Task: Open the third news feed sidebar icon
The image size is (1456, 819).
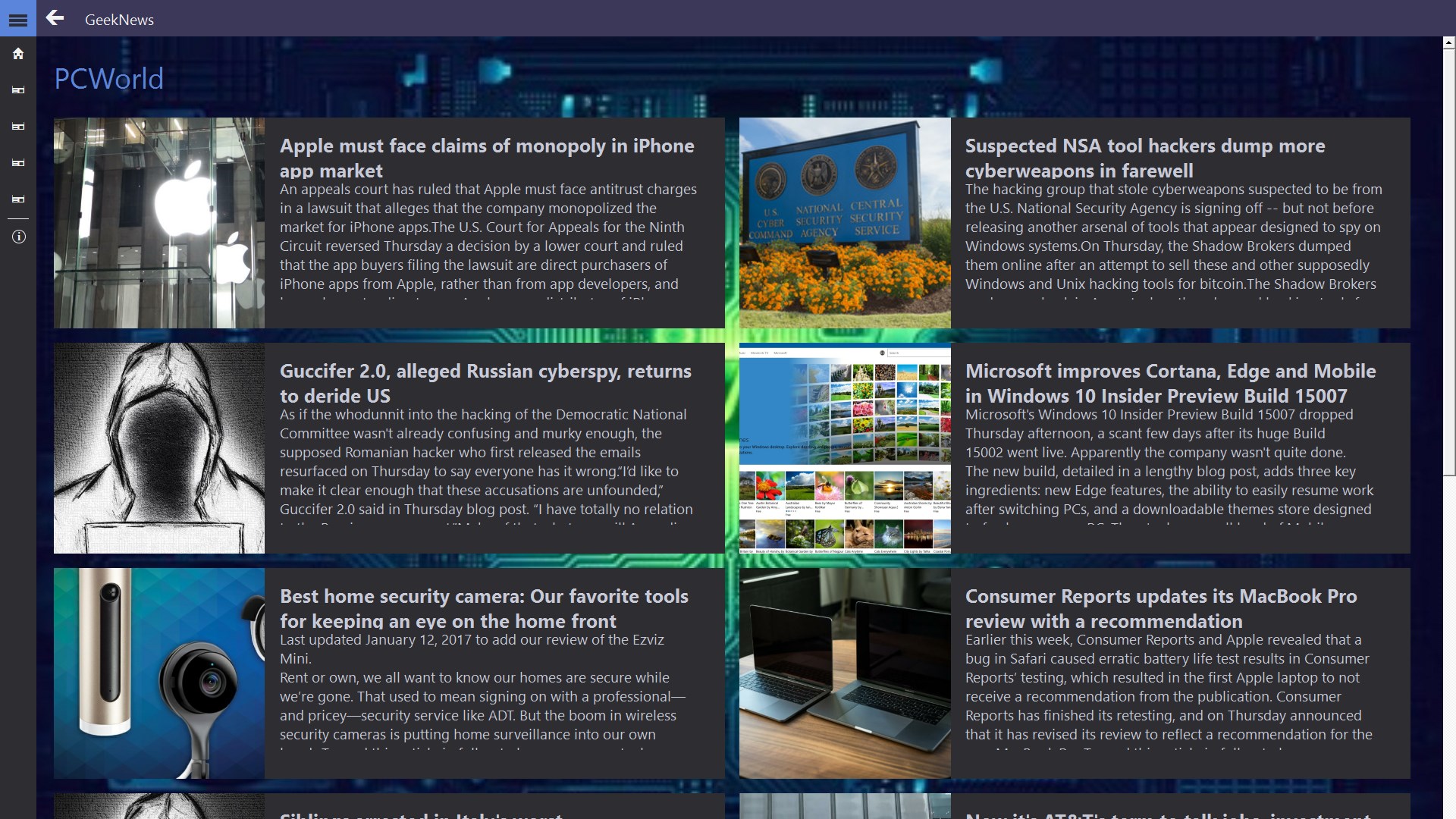Action: click(x=18, y=163)
